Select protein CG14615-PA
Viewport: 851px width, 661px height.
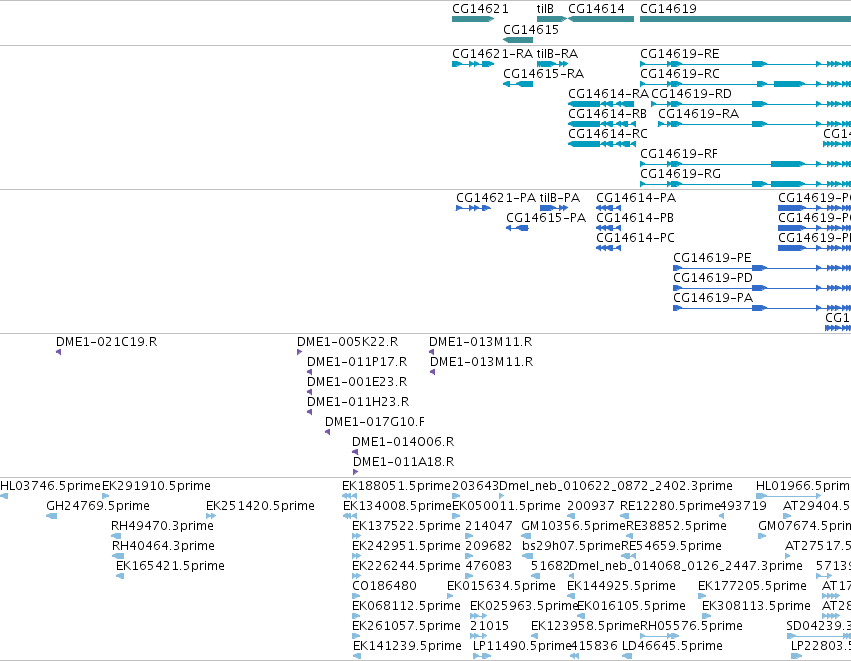[x=546, y=218]
